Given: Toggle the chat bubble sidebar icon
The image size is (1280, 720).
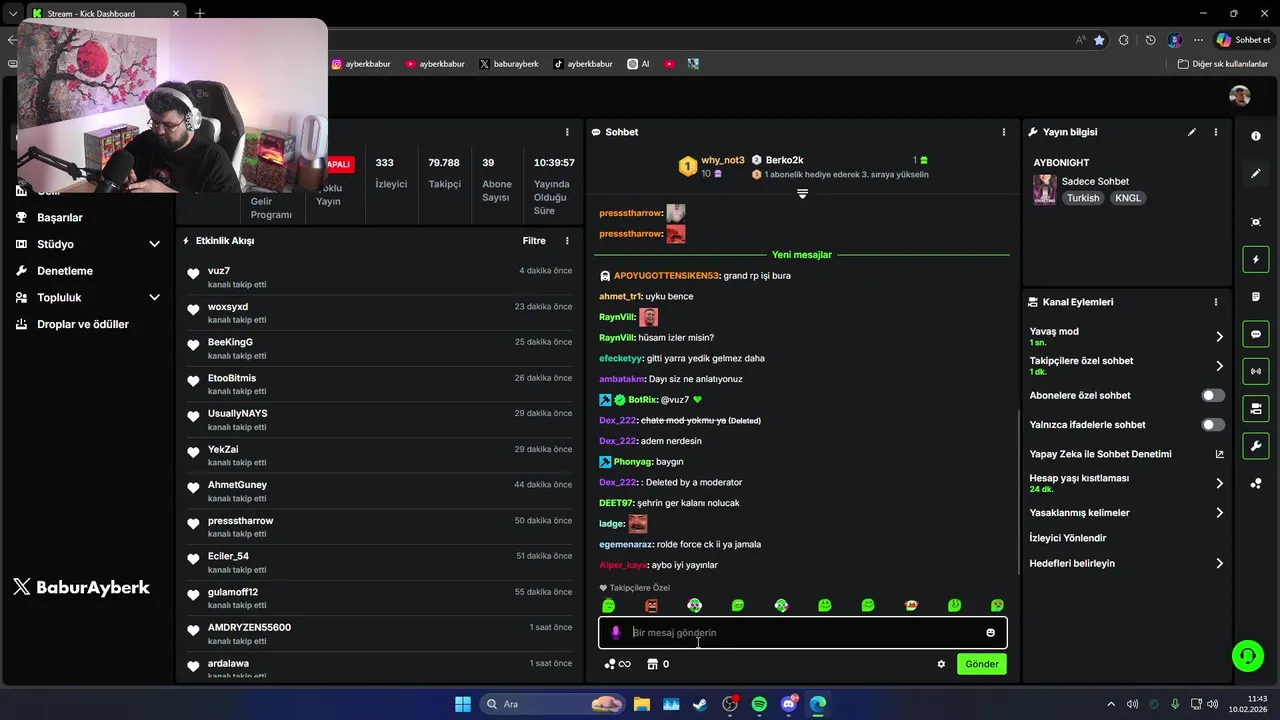Looking at the screenshot, I should tap(1256, 334).
